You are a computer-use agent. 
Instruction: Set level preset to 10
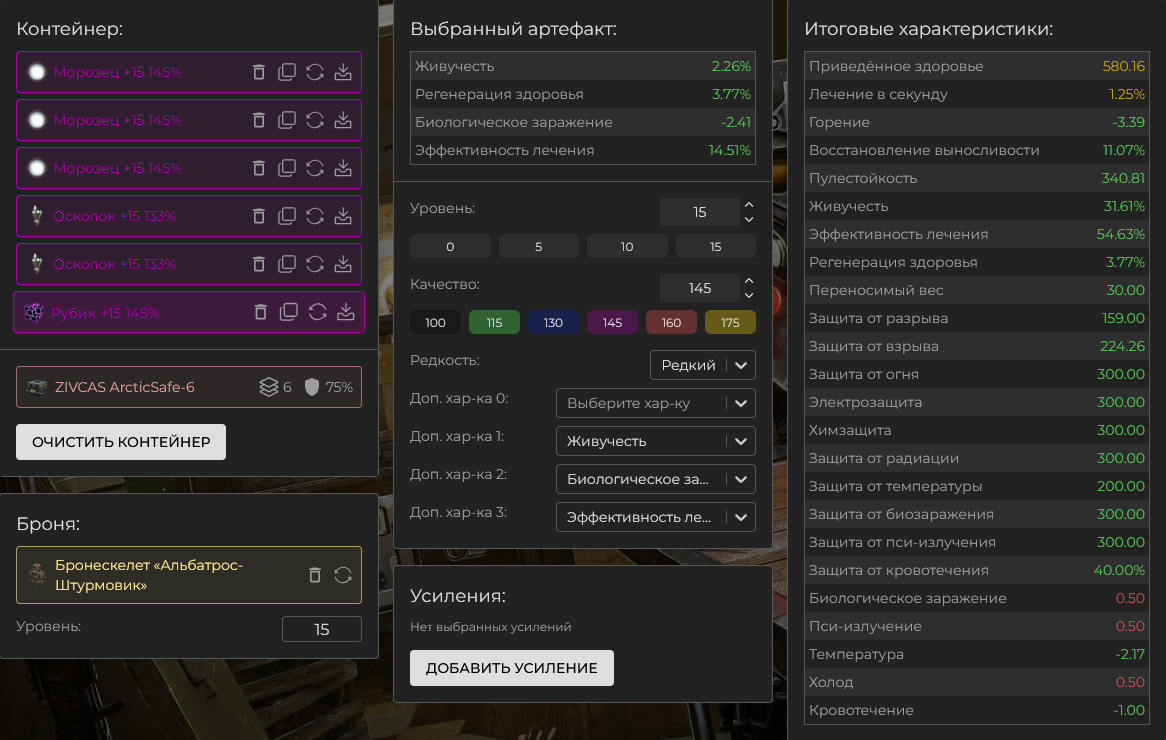627,246
